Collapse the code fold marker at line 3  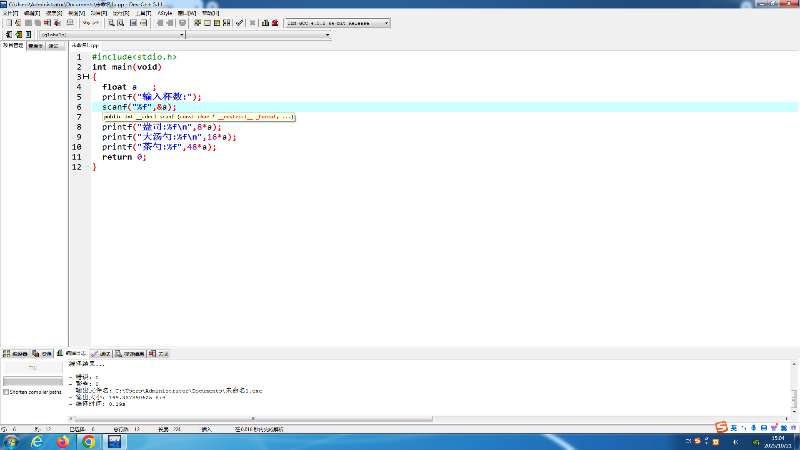86,77
